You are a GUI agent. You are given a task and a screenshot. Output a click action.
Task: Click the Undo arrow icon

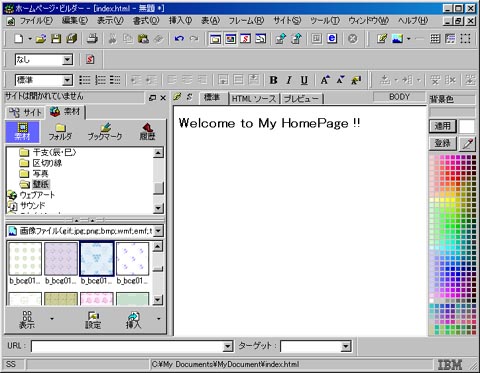(x=179, y=39)
